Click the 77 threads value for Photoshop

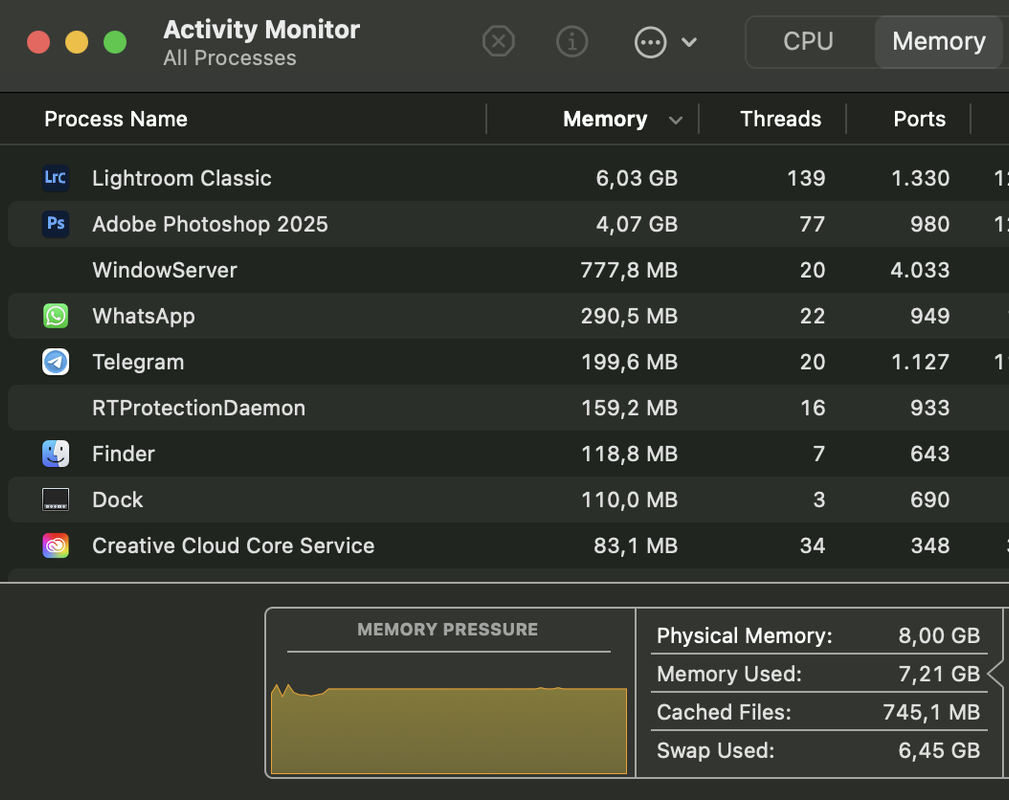[x=812, y=224]
